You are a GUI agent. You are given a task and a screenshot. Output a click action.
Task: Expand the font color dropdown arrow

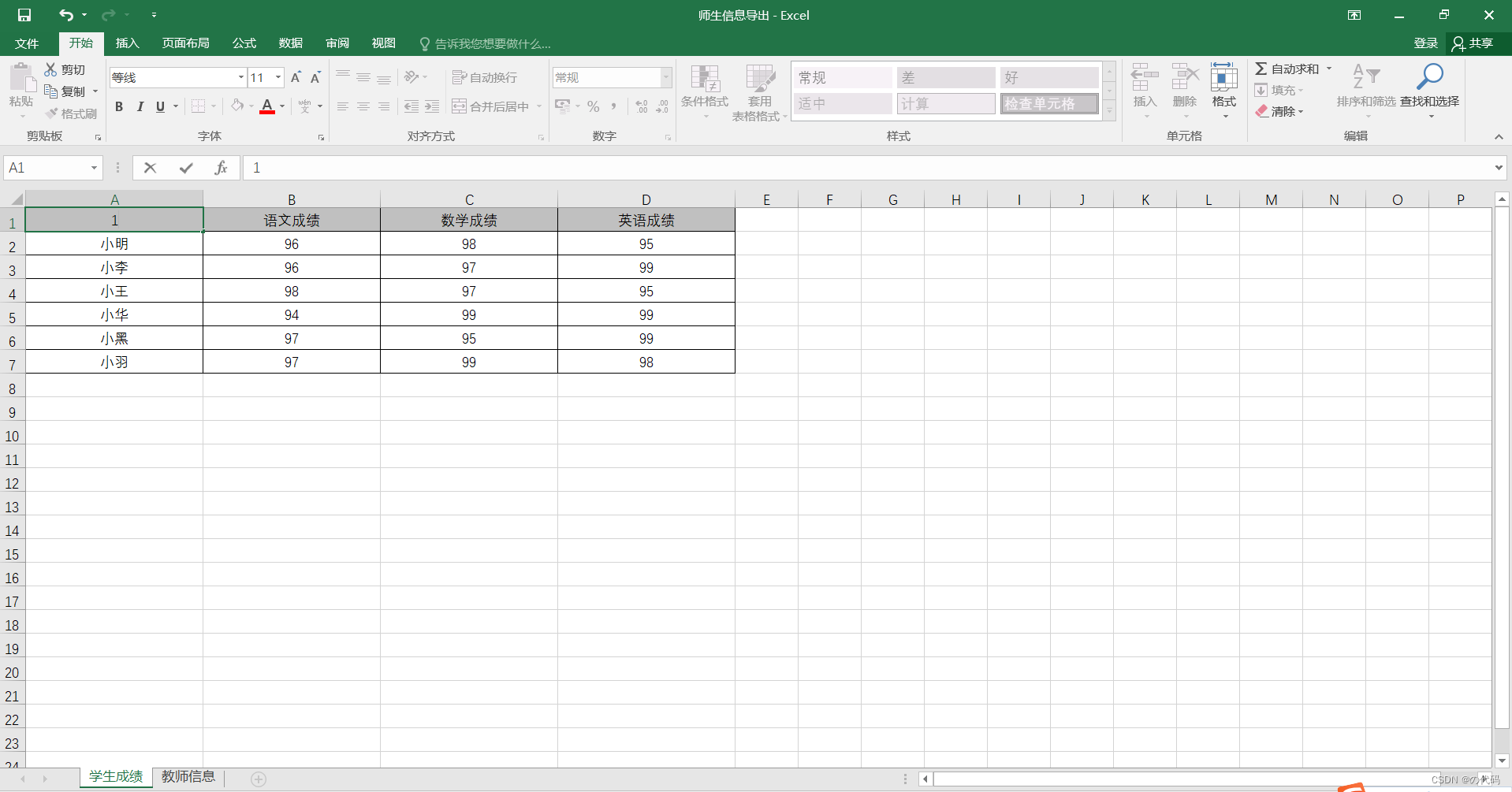click(282, 106)
